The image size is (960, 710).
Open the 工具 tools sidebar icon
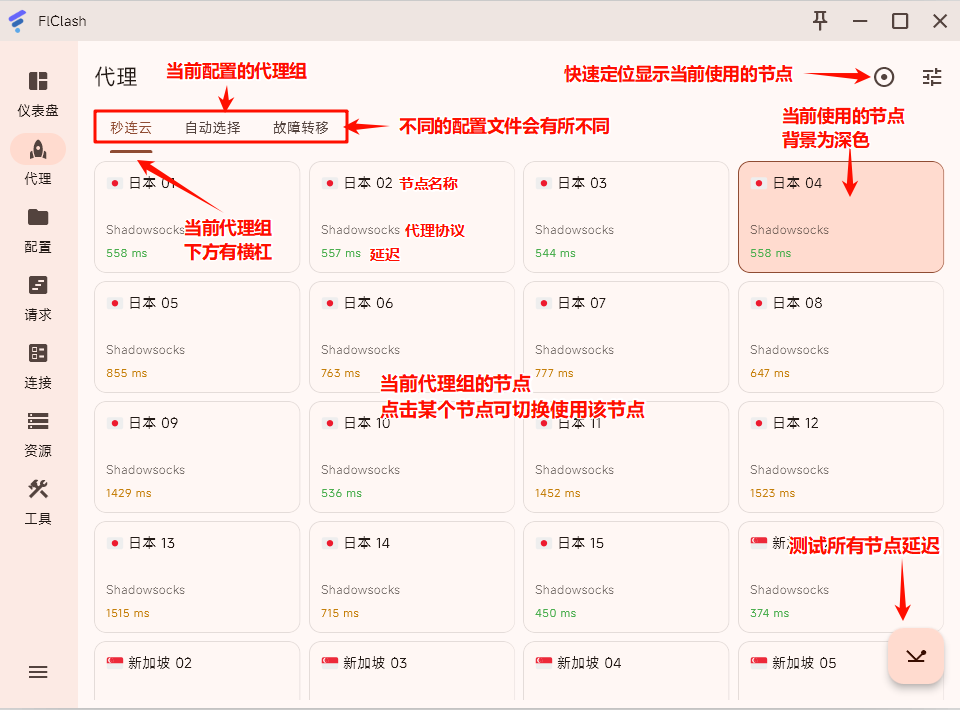(38, 489)
